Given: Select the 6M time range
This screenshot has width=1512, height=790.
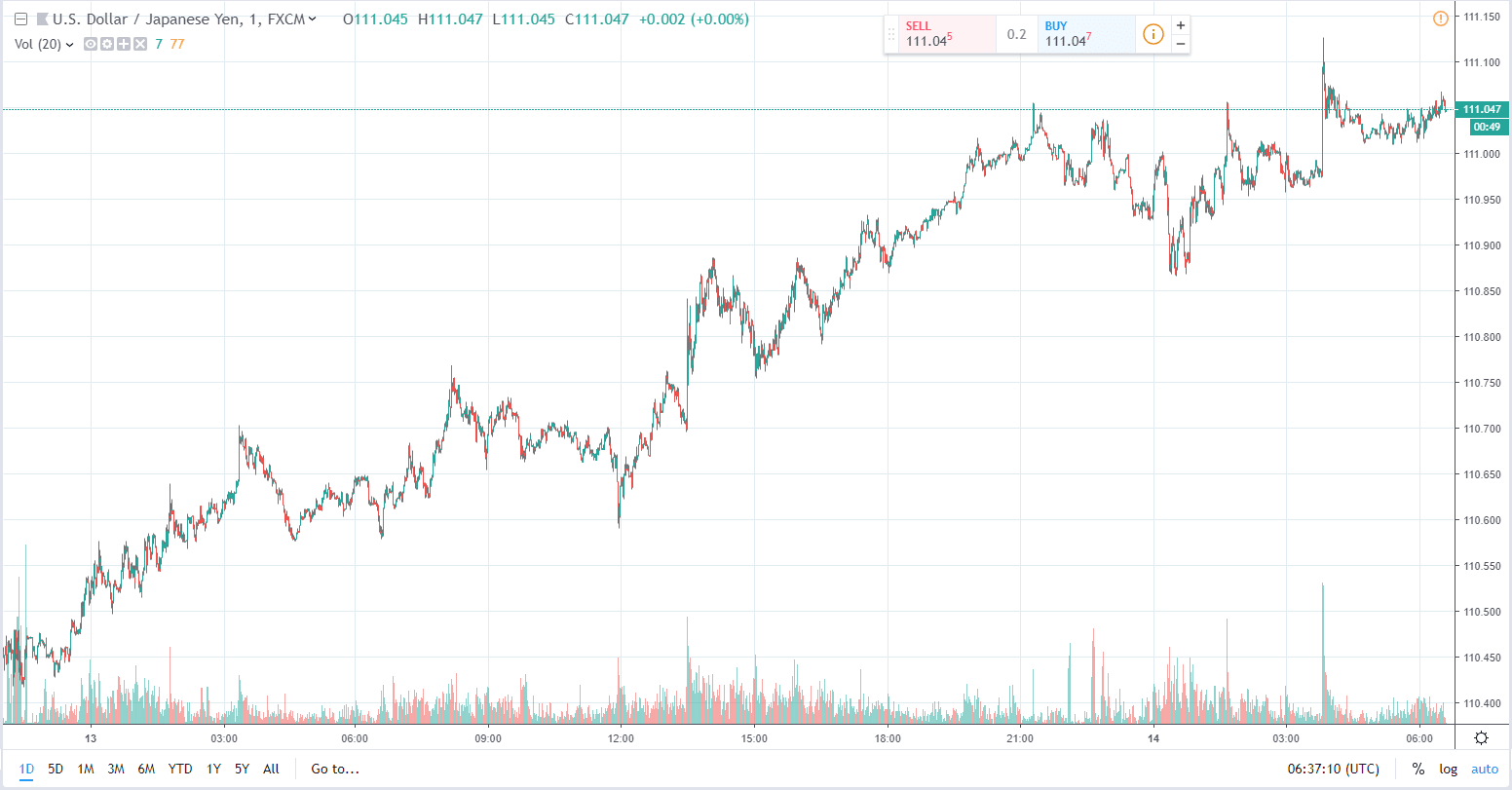Looking at the screenshot, I should [x=146, y=769].
